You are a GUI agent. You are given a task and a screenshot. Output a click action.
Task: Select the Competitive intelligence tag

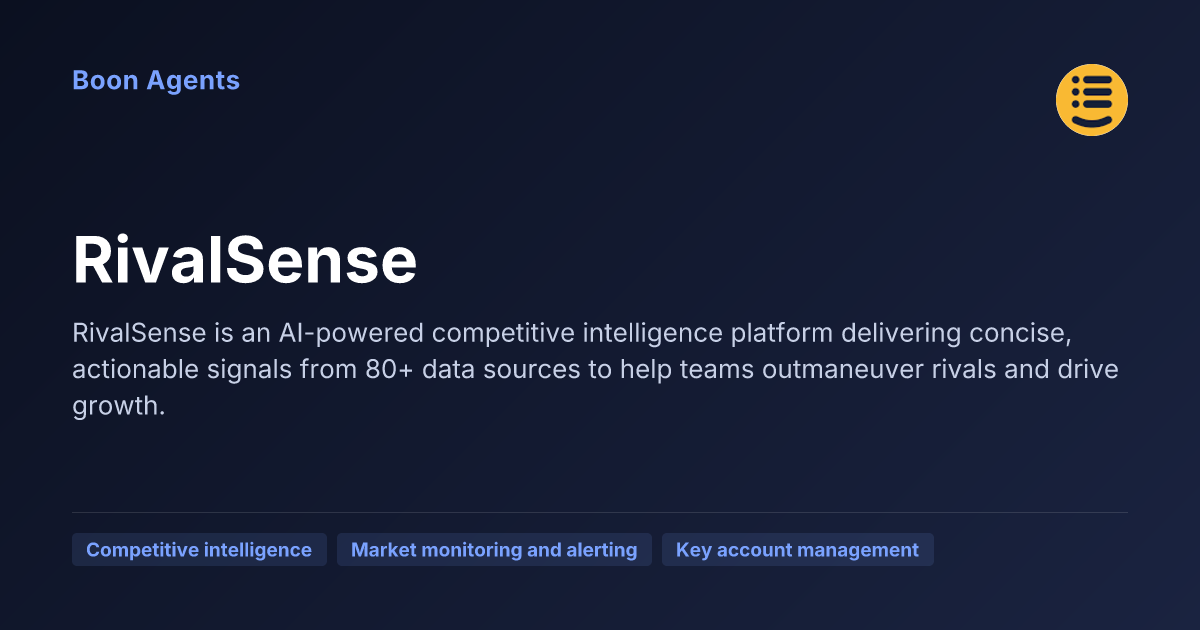(199, 550)
